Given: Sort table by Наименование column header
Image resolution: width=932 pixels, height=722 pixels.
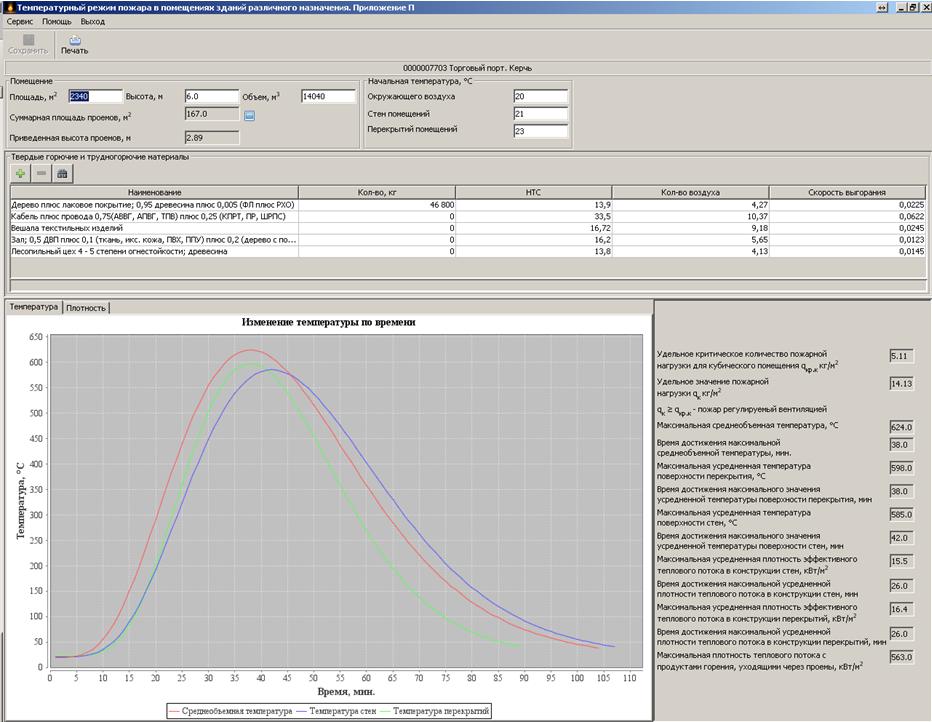Looking at the screenshot, I should pyautogui.click(x=154, y=192).
